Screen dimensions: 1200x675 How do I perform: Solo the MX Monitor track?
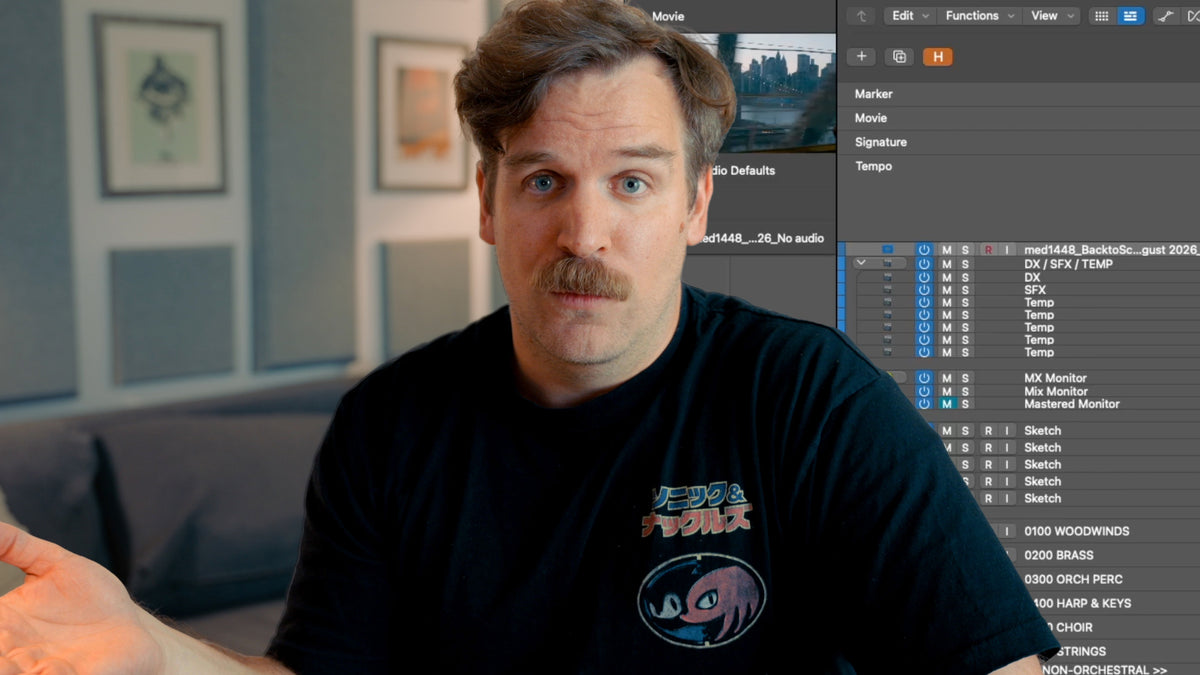(x=965, y=378)
